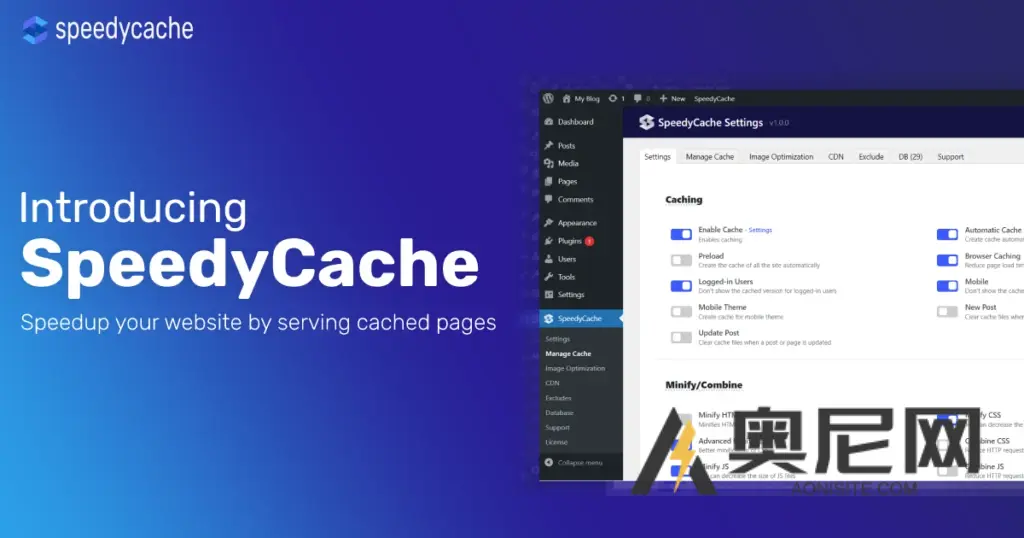The width and height of the screenshot is (1024, 538).
Task: Switch to the Settings tab
Action: tap(657, 157)
